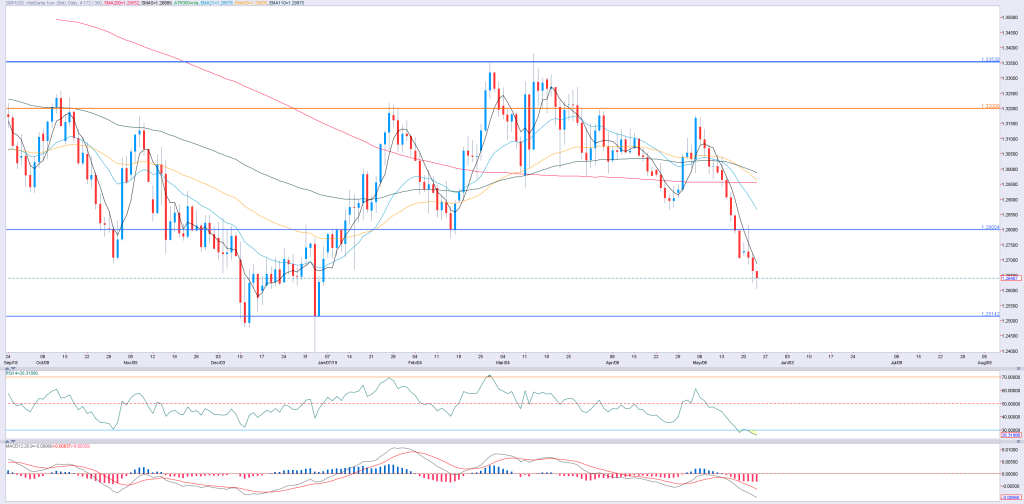This screenshot has width=1024, height=504.
Task: Click the Feb/04 date label
Action: [413, 361]
